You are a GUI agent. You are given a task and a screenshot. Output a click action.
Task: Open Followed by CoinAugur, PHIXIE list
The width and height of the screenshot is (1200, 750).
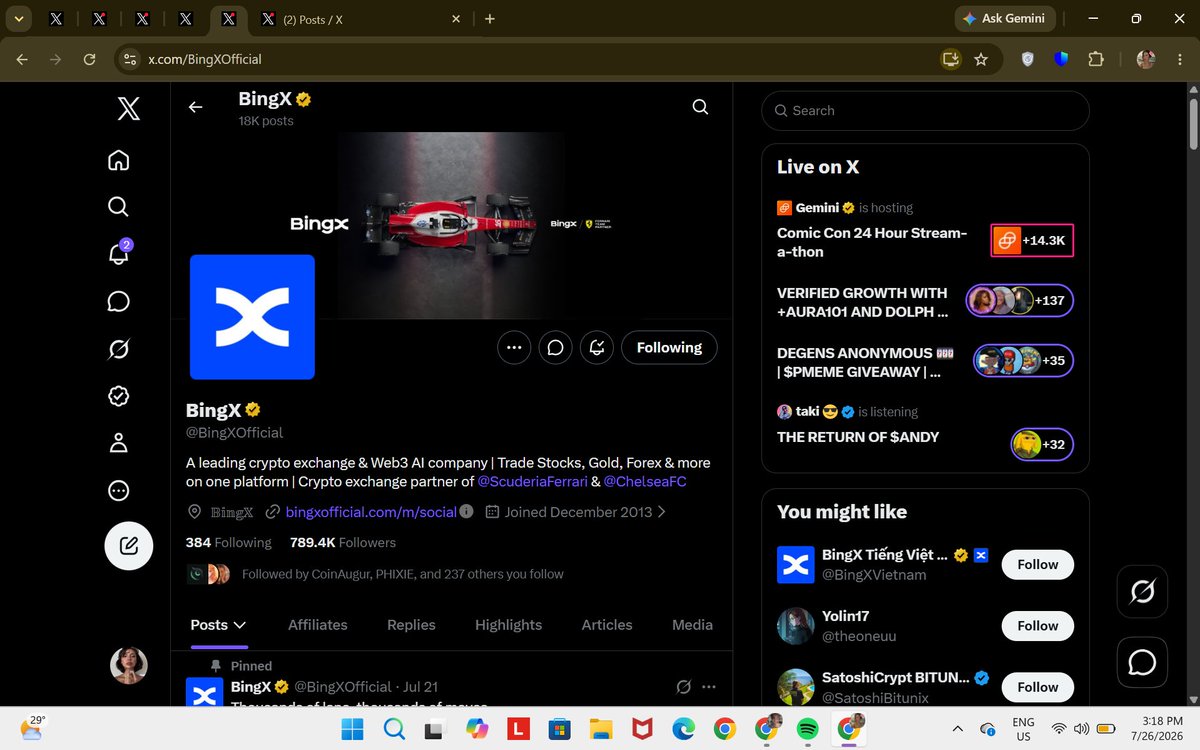(403, 574)
